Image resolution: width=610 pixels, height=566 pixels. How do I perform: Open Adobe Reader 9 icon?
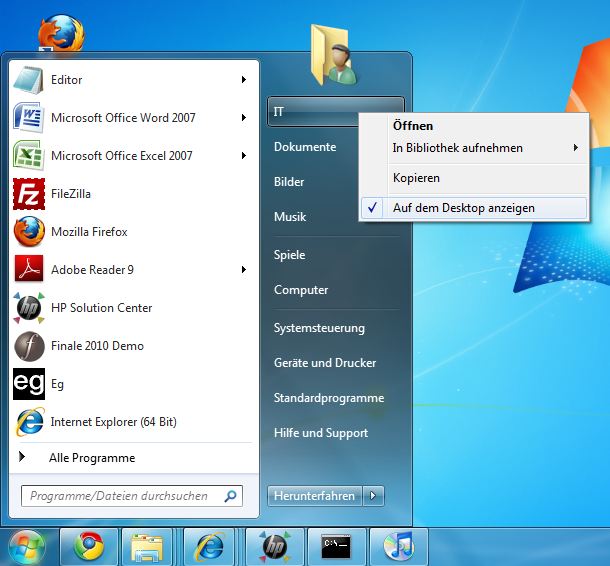(x=29, y=269)
